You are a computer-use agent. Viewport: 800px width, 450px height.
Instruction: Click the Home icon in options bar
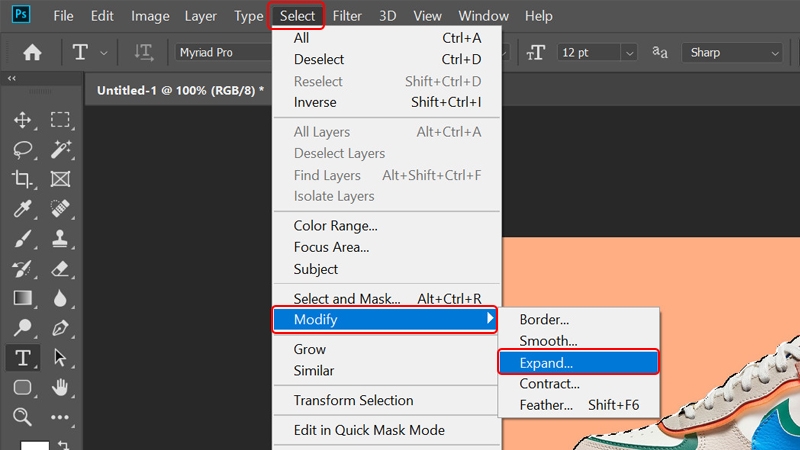pos(32,53)
